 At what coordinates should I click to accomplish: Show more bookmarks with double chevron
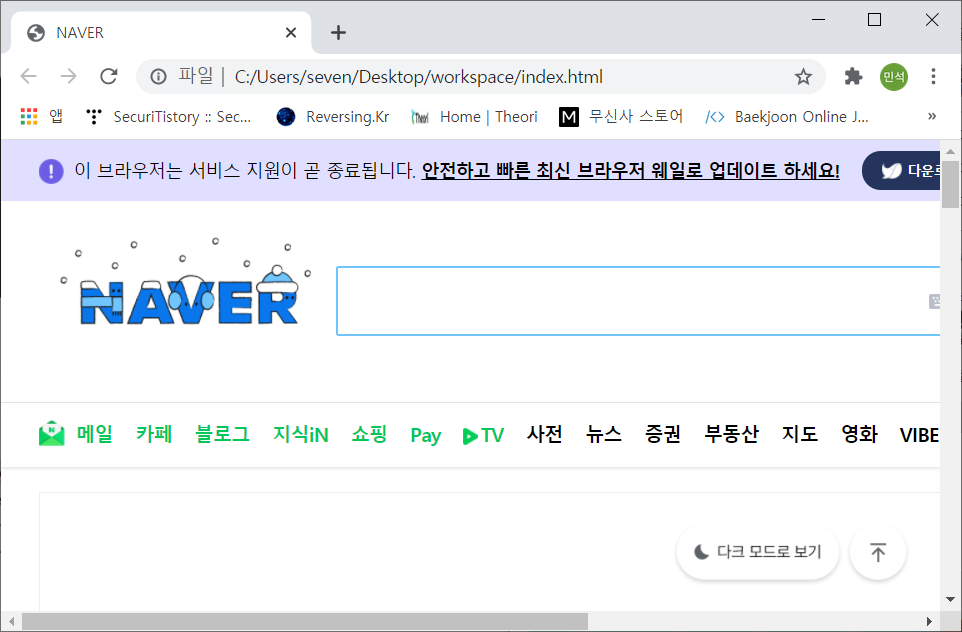click(x=932, y=116)
